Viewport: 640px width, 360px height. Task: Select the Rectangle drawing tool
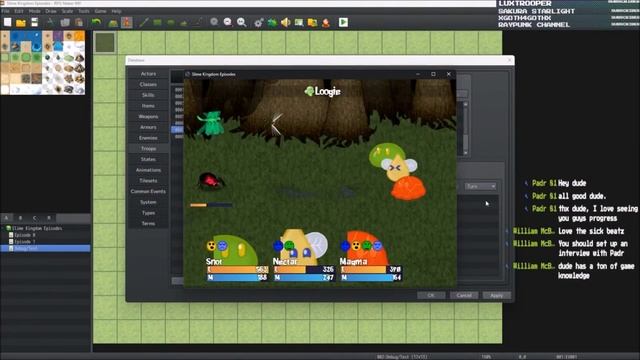tap(157, 22)
